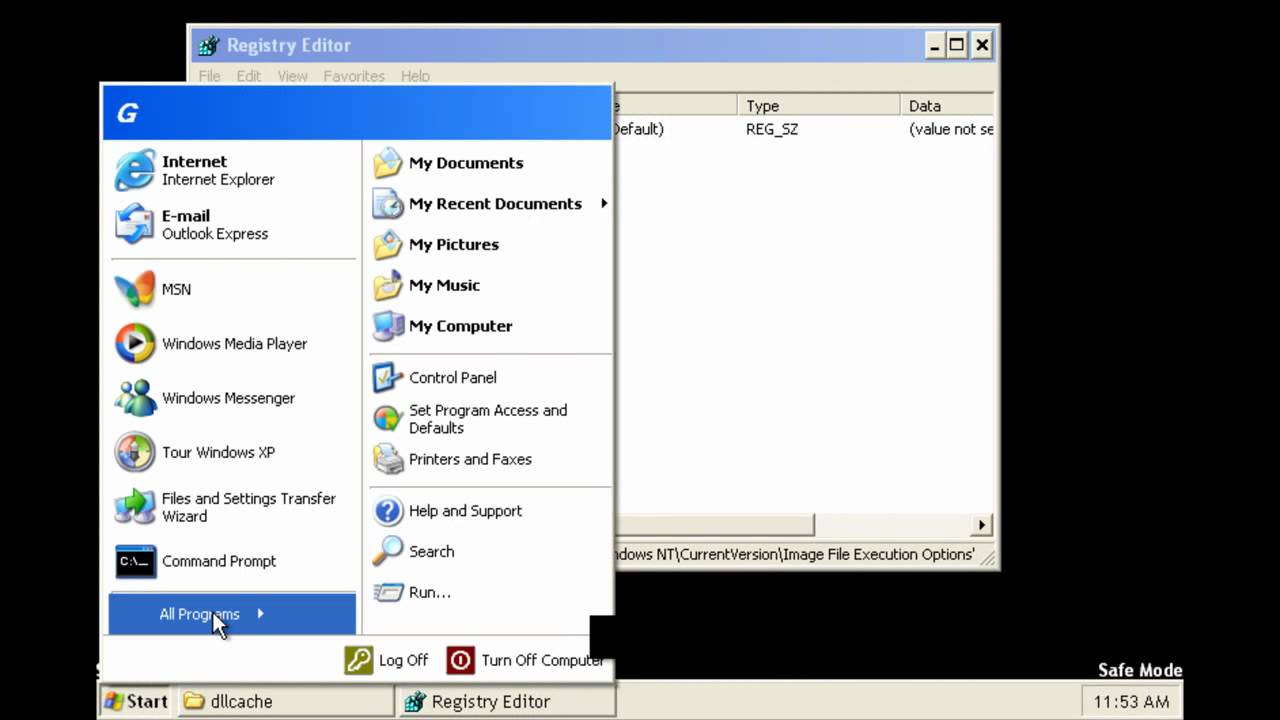The width and height of the screenshot is (1280, 720).
Task: Open the Help menu in Registry Editor
Action: coord(415,76)
